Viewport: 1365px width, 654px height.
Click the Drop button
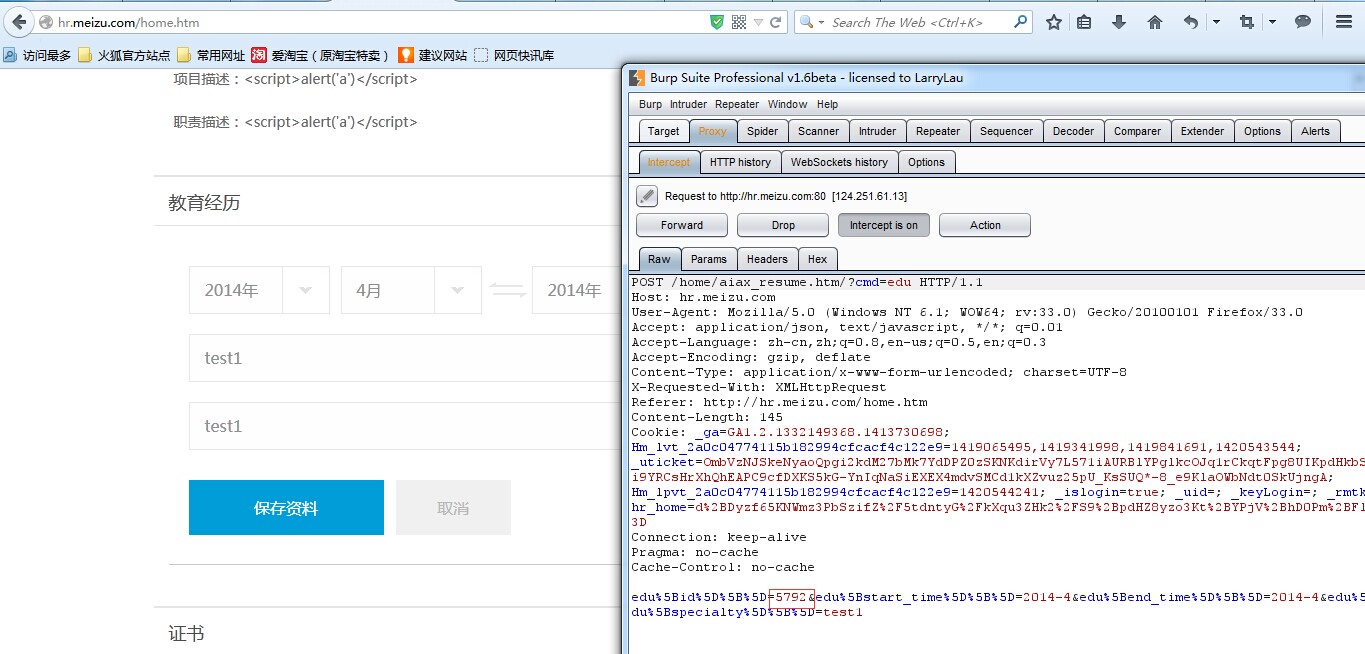(783, 225)
